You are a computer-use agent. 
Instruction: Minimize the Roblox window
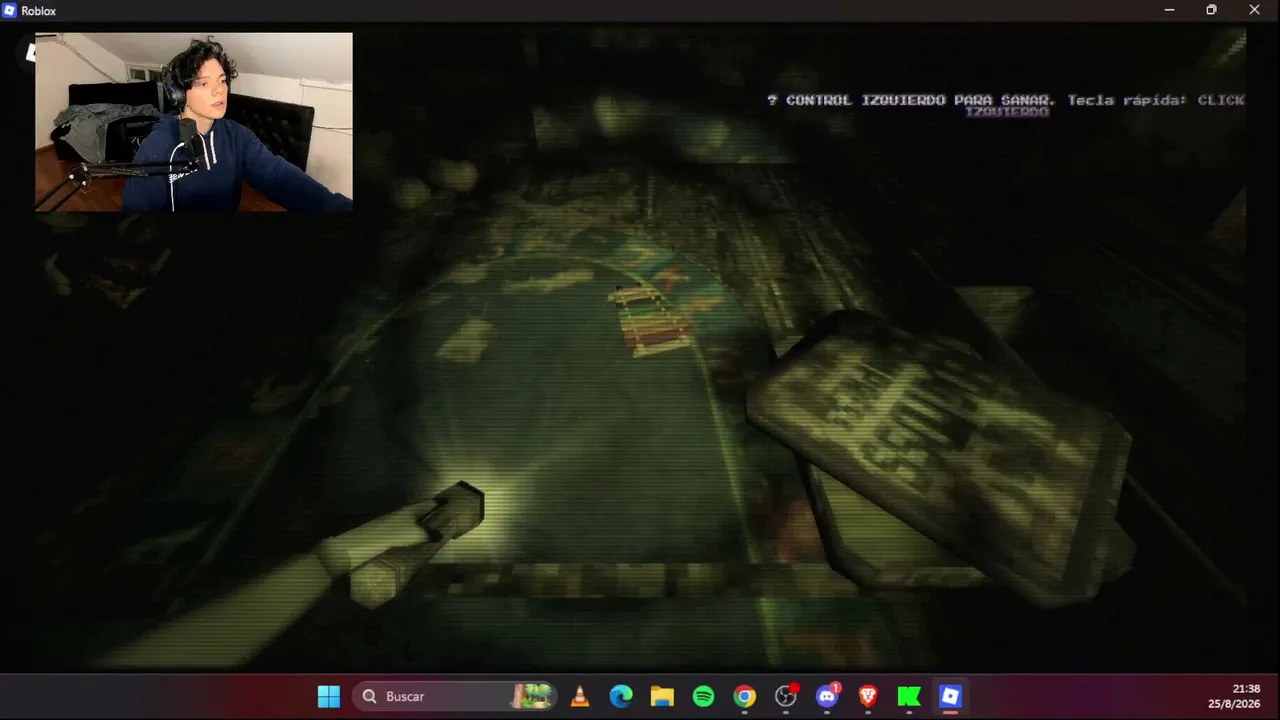(x=1169, y=10)
